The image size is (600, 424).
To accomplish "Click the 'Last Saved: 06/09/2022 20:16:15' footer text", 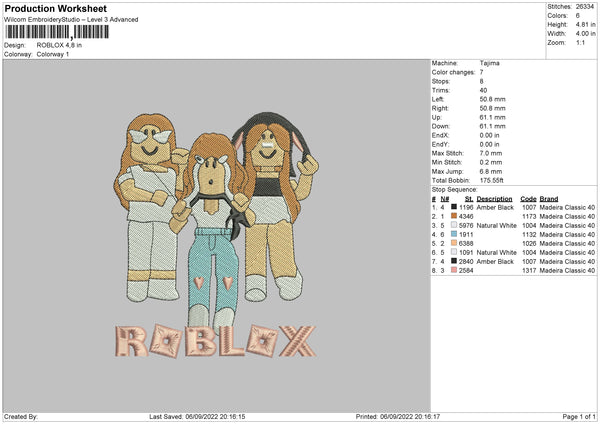I will [x=197, y=417].
